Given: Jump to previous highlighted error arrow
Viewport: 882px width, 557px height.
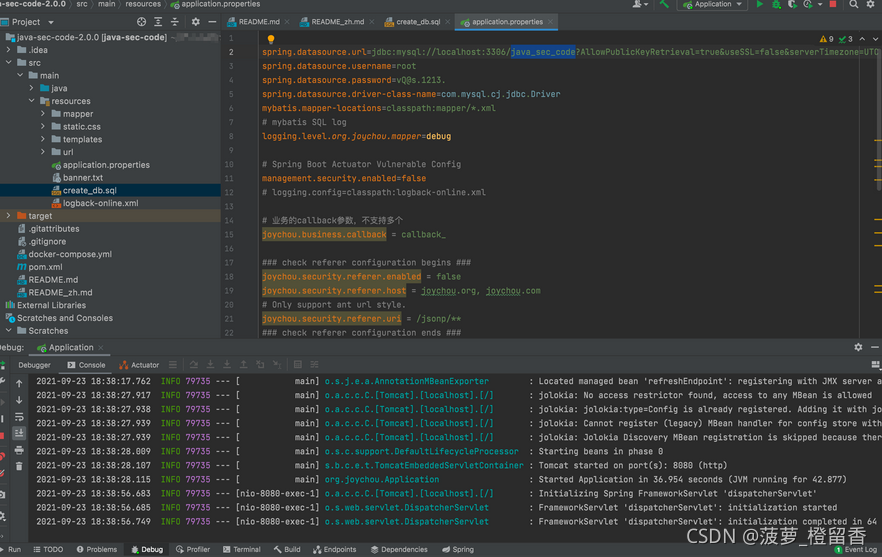Looking at the screenshot, I should click(x=862, y=39).
